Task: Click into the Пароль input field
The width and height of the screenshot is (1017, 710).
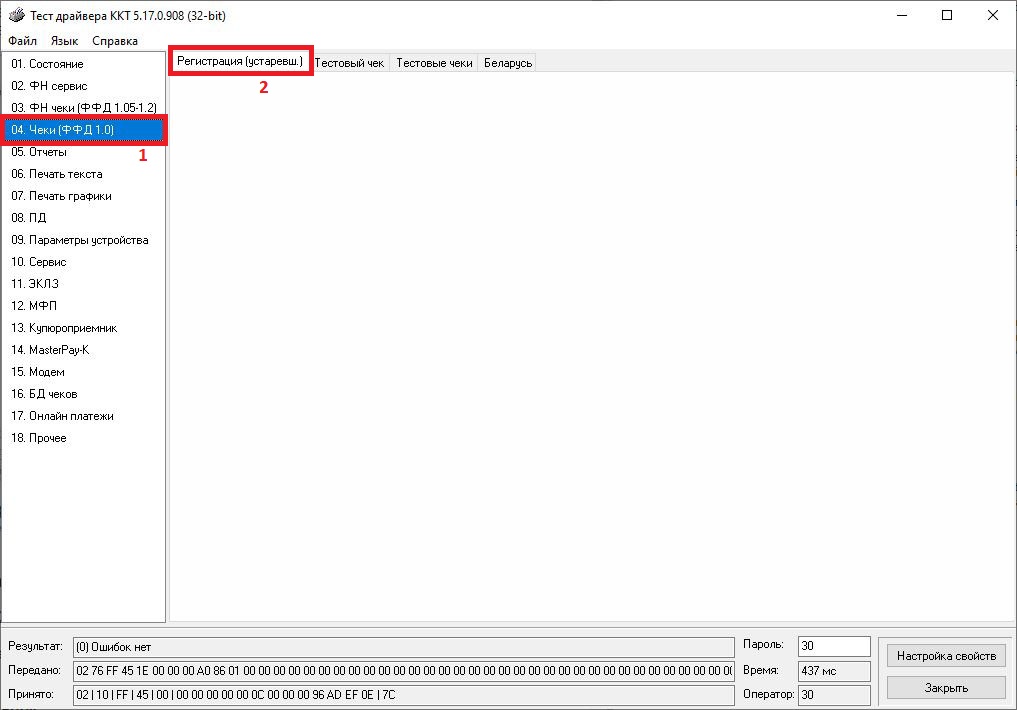Action: [834, 647]
